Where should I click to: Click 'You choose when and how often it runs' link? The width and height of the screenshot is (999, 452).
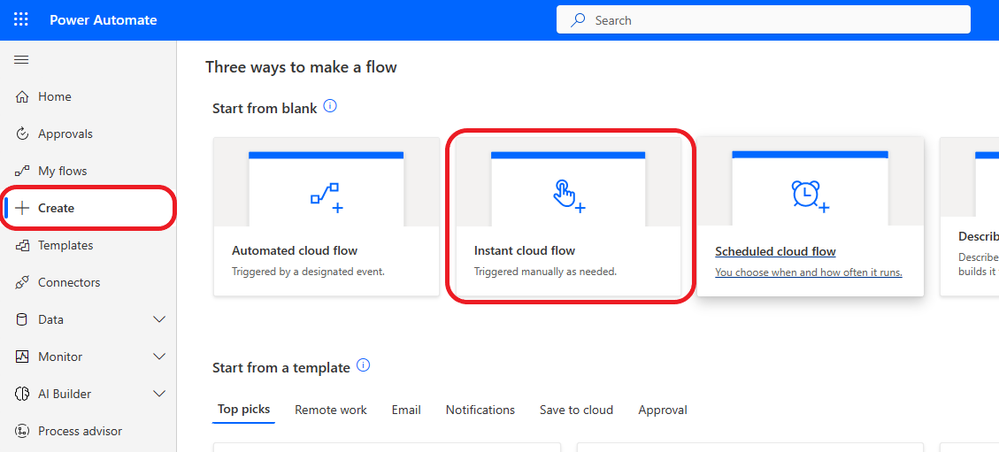[809, 273]
